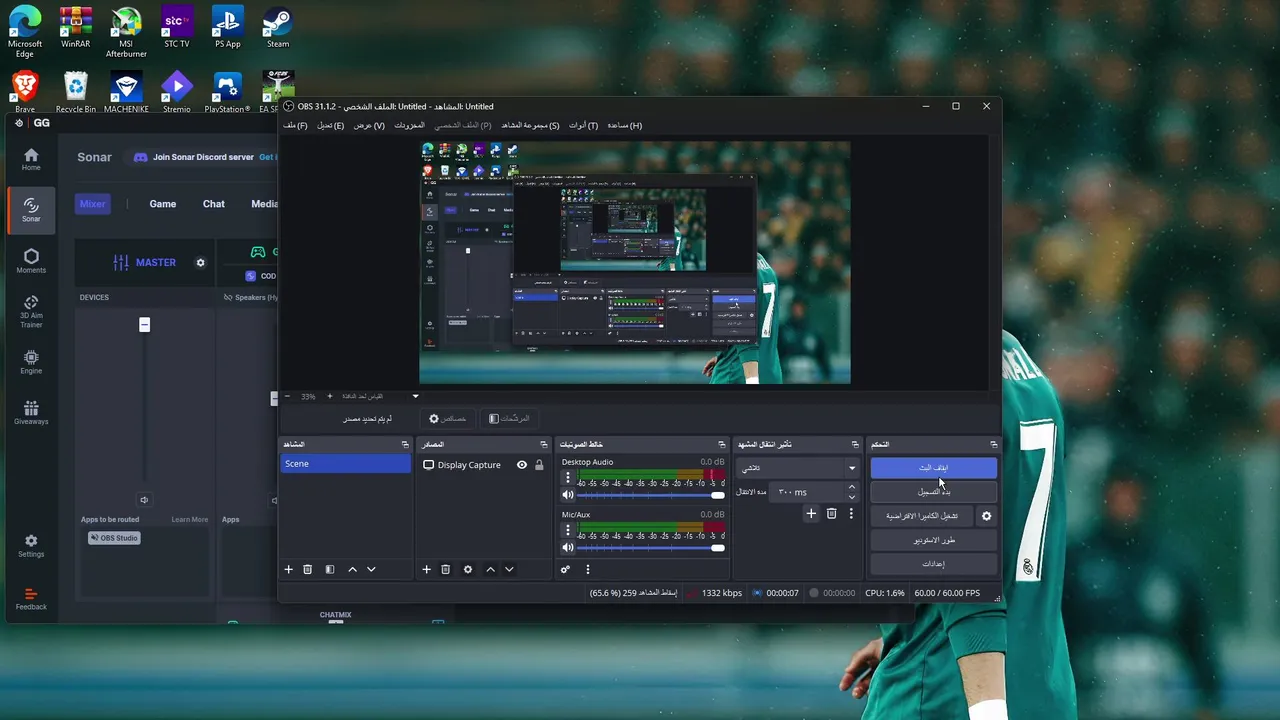
Task: Open Giveaways in the GG sidebar
Action: pyautogui.click(x=31, y=413)
